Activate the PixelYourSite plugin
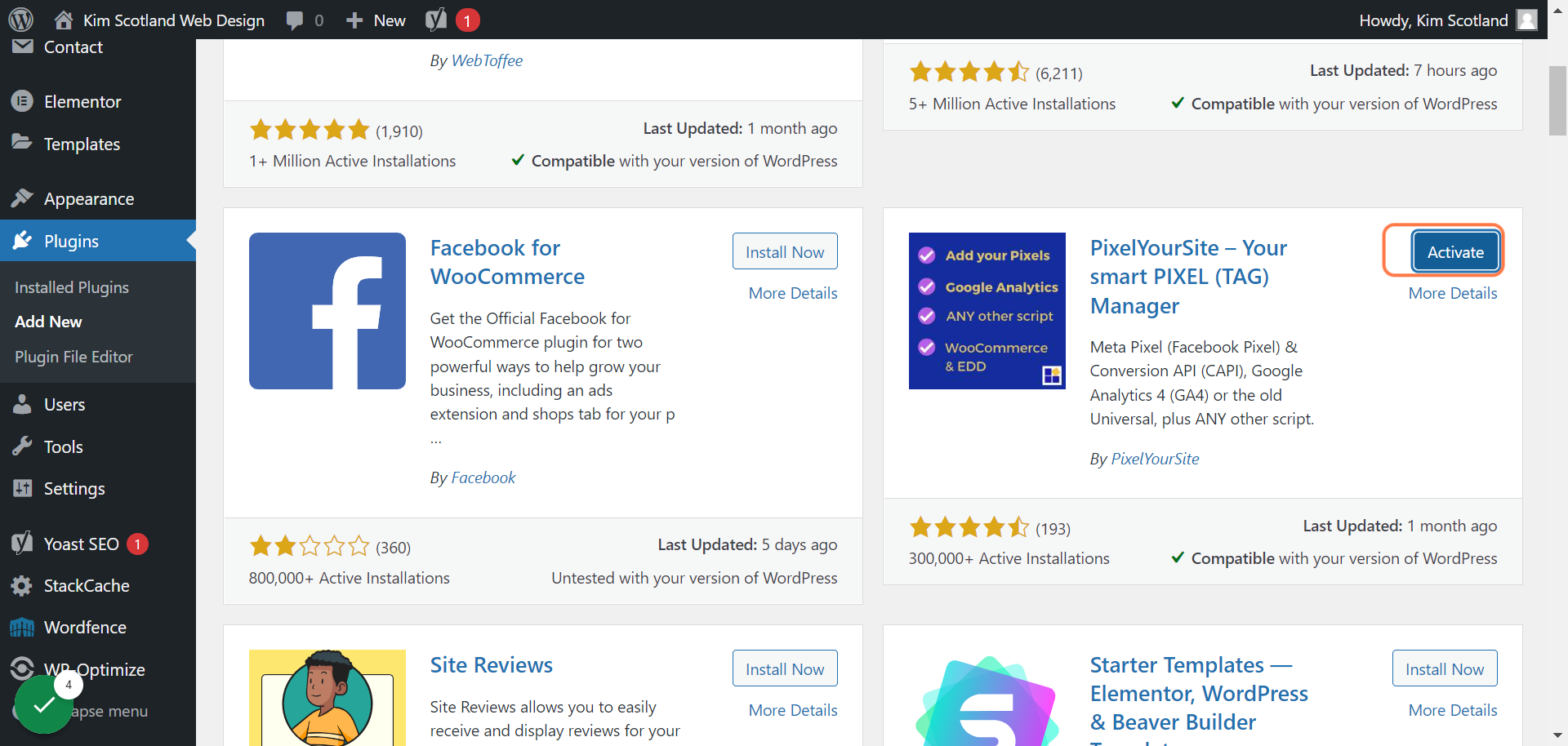Image resolution: width=1568 pixels, height=746 pixels. point(1455,251)
